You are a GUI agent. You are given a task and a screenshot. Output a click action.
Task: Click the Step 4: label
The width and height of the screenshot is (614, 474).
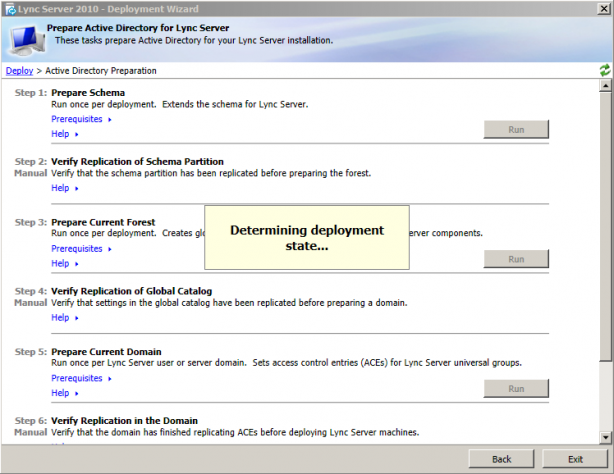pyautogui.click(x=31, y=291)
